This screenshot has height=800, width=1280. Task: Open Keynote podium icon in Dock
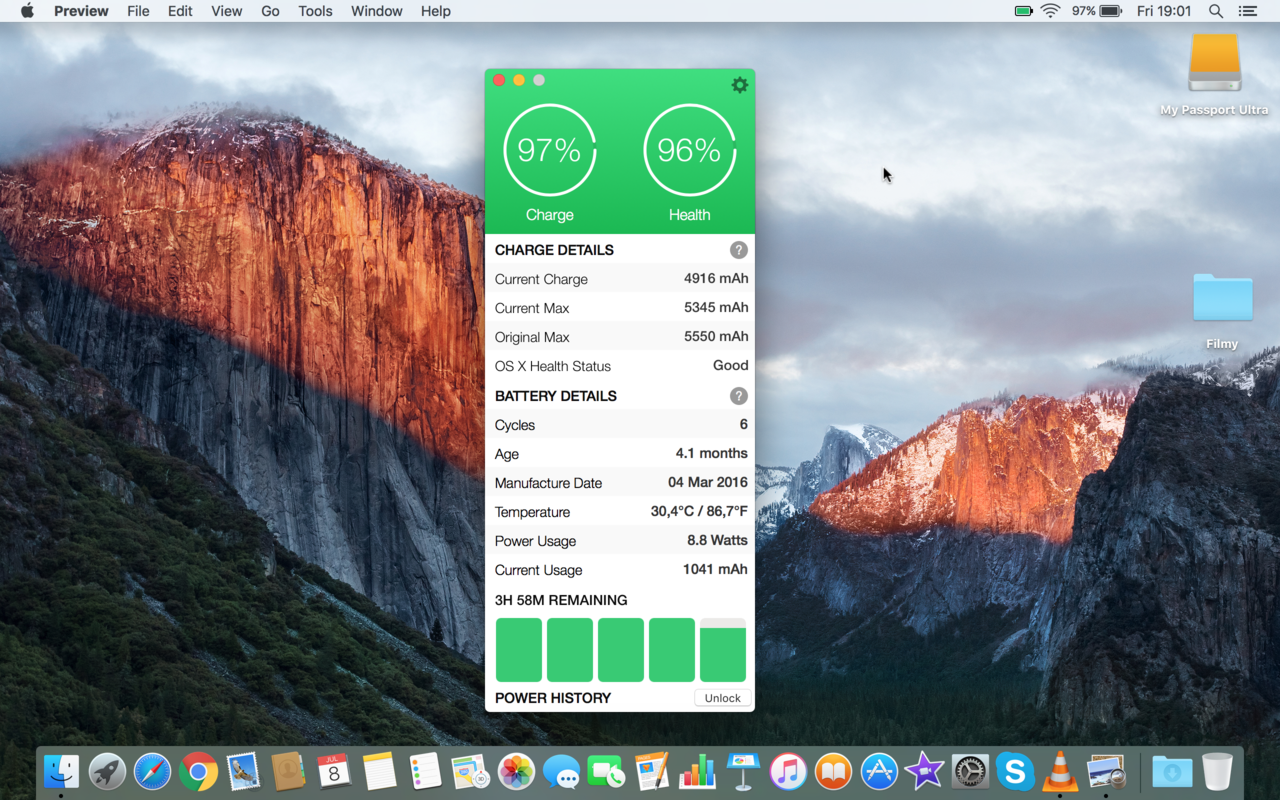point(743,771)
